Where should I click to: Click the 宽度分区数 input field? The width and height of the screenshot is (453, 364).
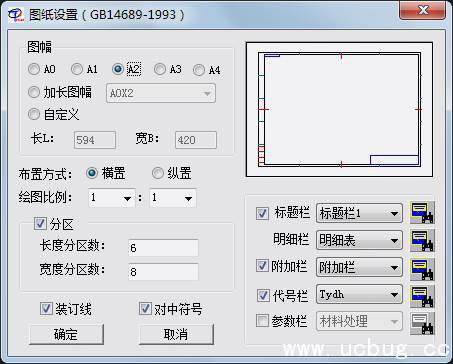click(x=163, y=272)
